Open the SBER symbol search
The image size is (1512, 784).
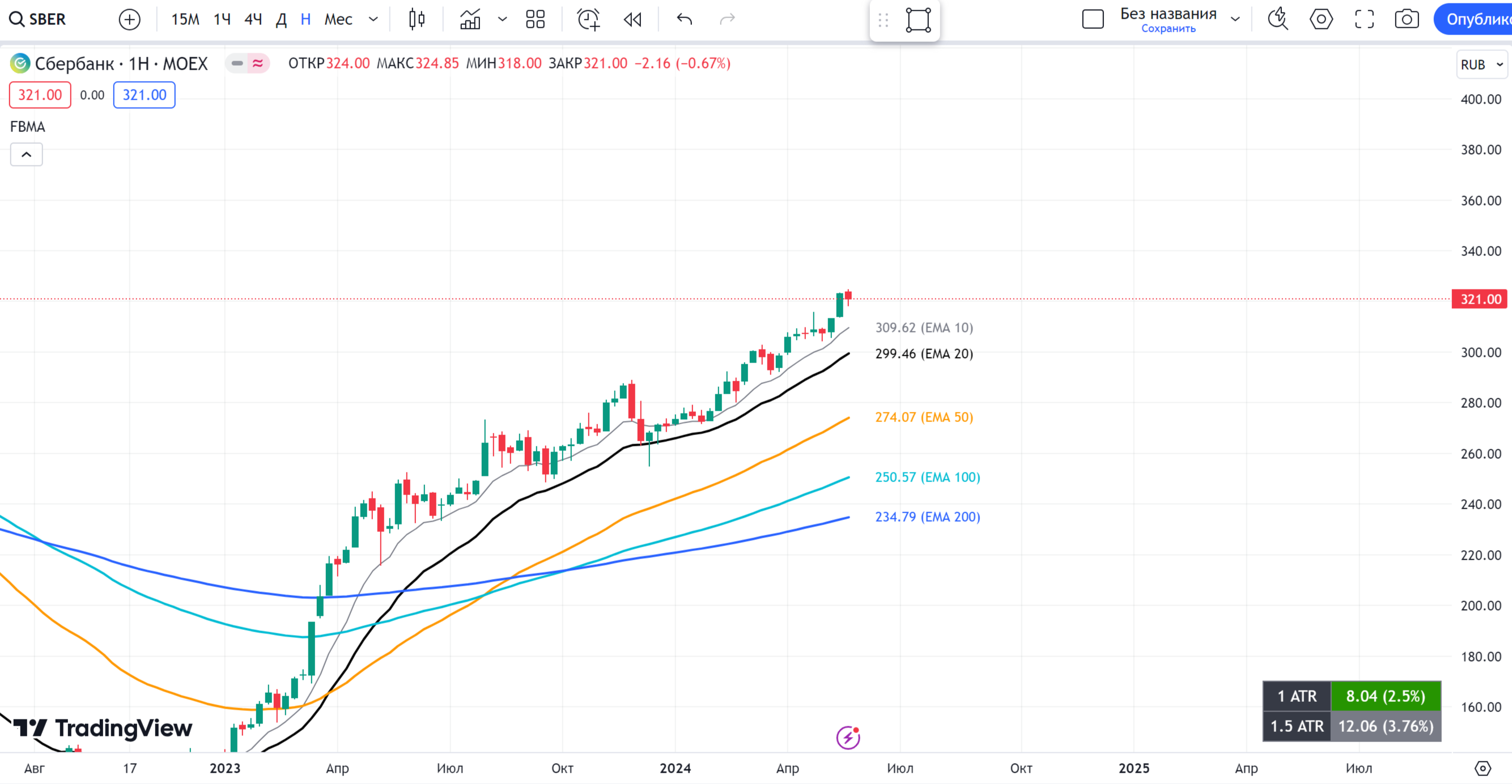pos(38,19)
